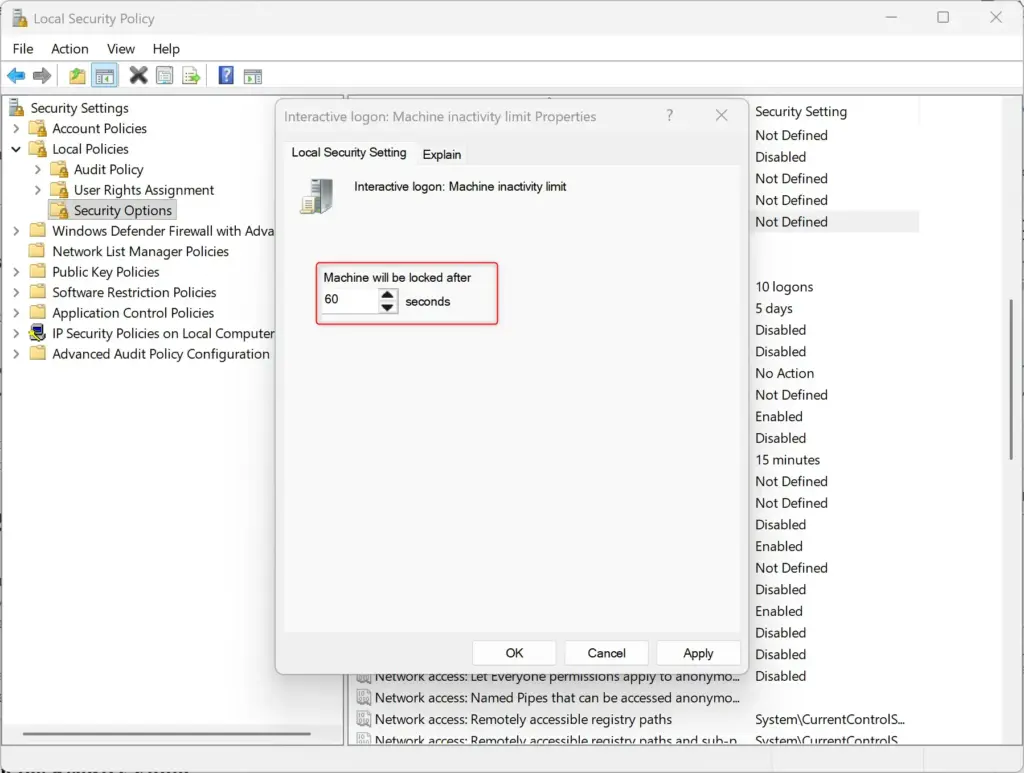Select the Local Security Setting tab

[x=349, y=152]
